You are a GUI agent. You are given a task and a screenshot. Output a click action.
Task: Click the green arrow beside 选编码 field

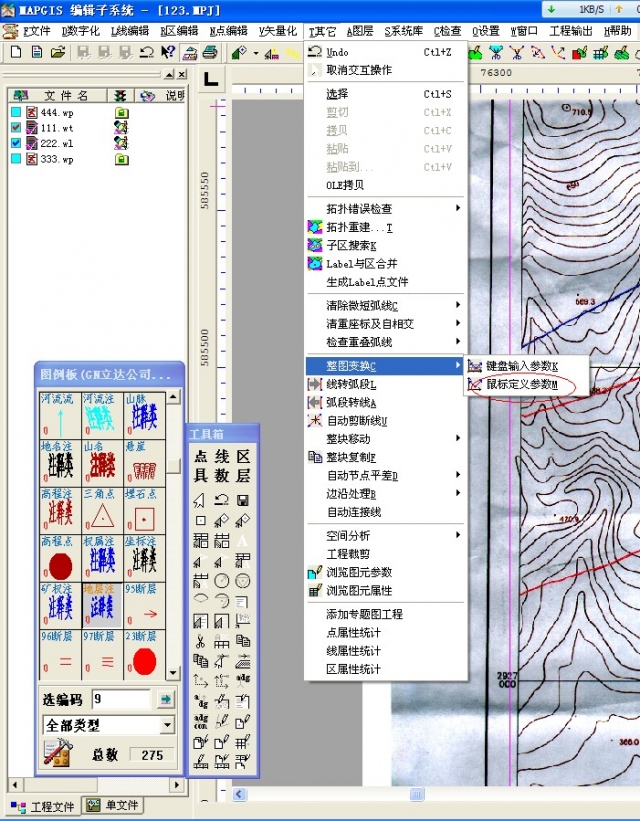(x=166, y=699)
